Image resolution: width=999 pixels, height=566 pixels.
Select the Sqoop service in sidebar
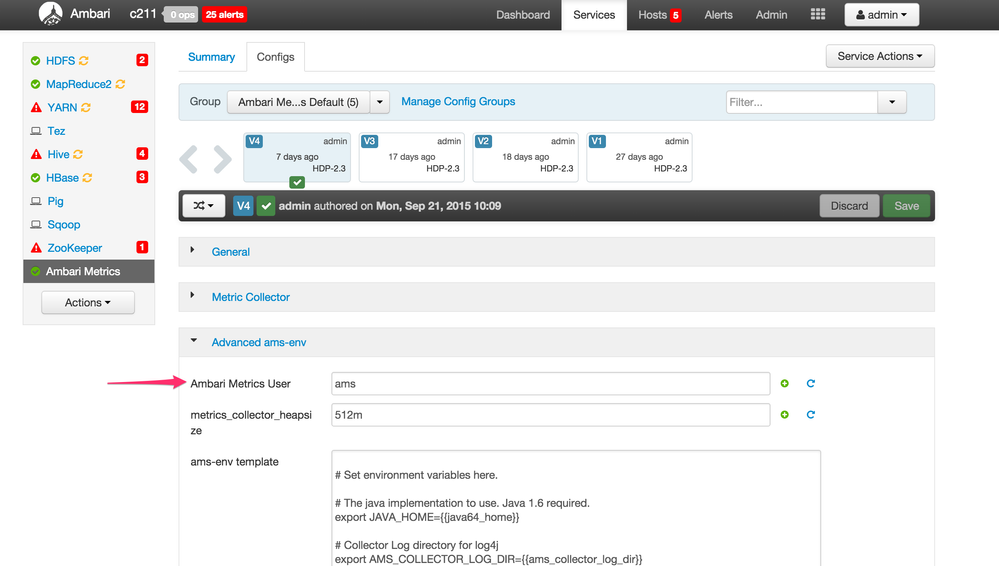click(64, 224)
